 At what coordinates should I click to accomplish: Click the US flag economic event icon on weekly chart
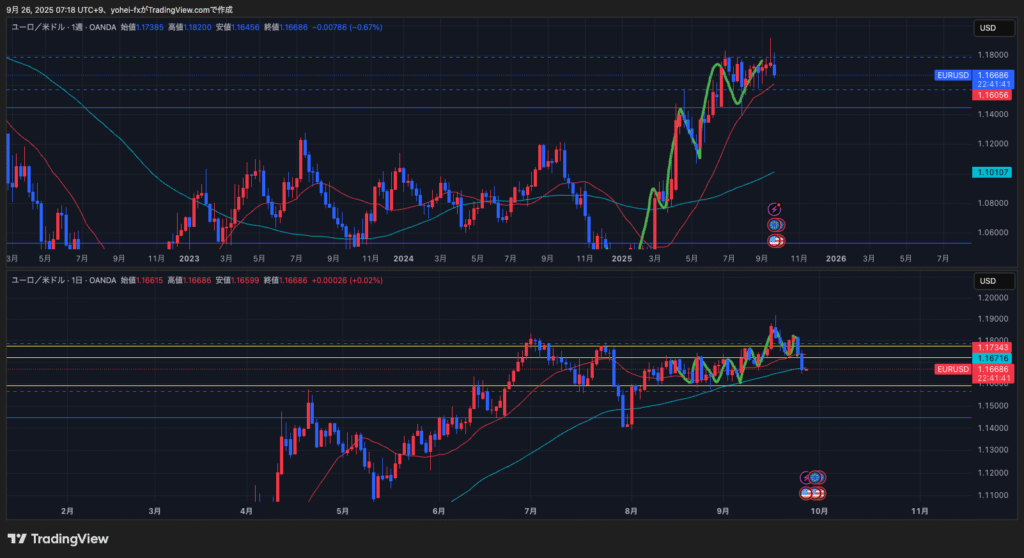point(774,241)
